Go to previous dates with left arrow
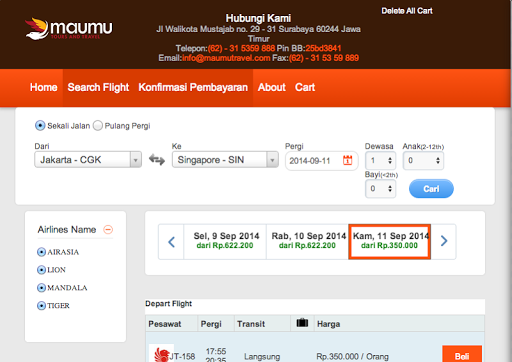 click(x=171, y=242)
